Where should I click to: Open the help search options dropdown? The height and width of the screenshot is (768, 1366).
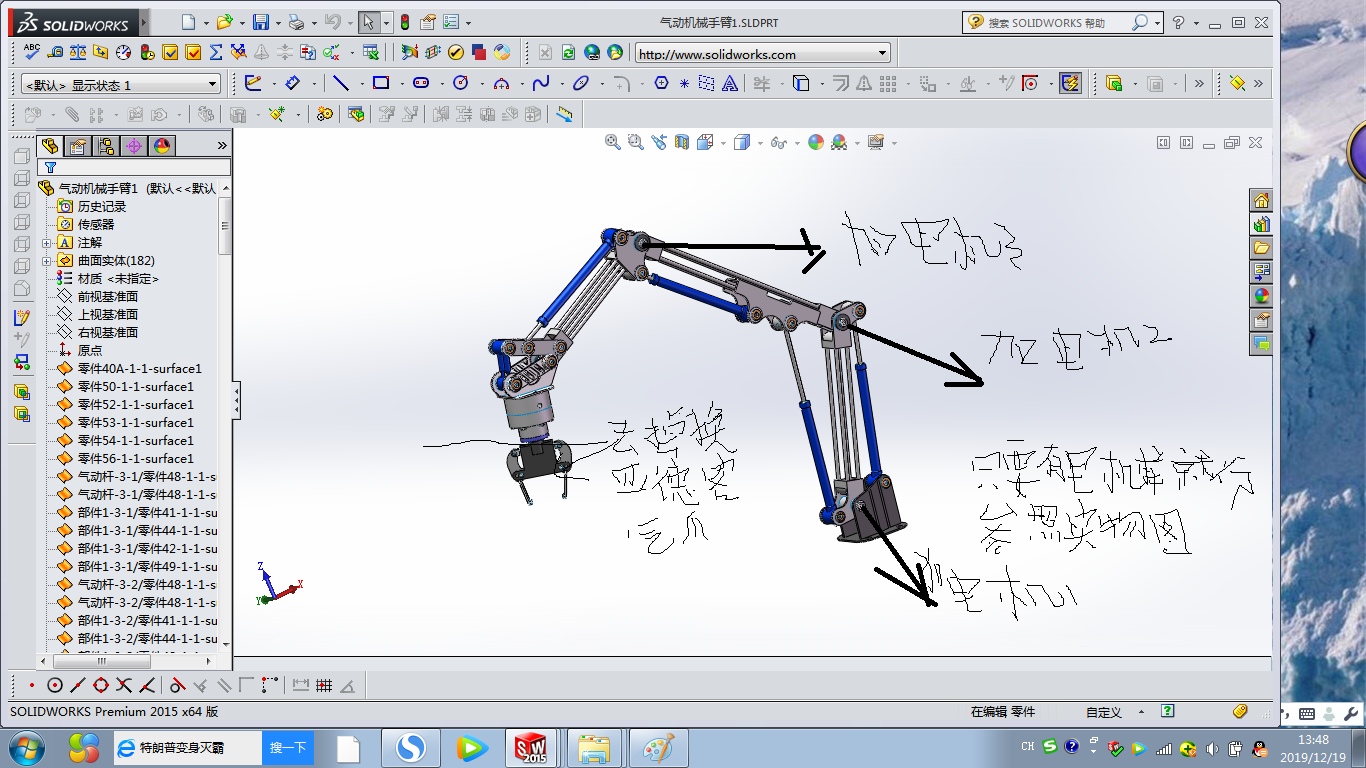point(1157,22)
